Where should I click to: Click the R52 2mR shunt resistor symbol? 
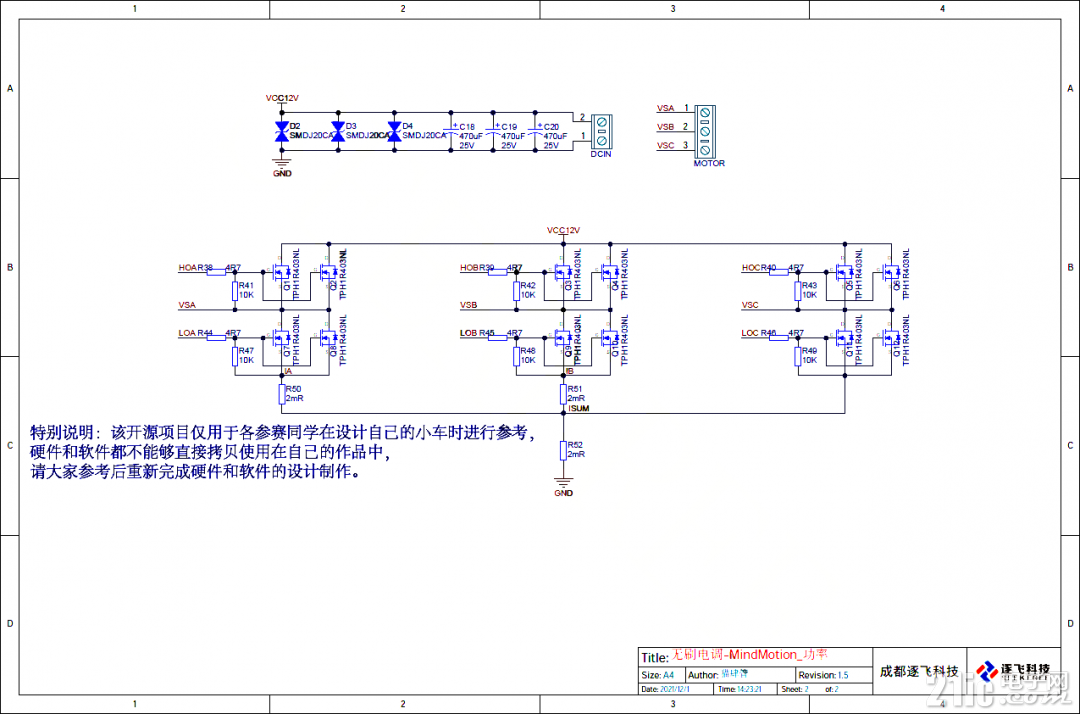563,450
